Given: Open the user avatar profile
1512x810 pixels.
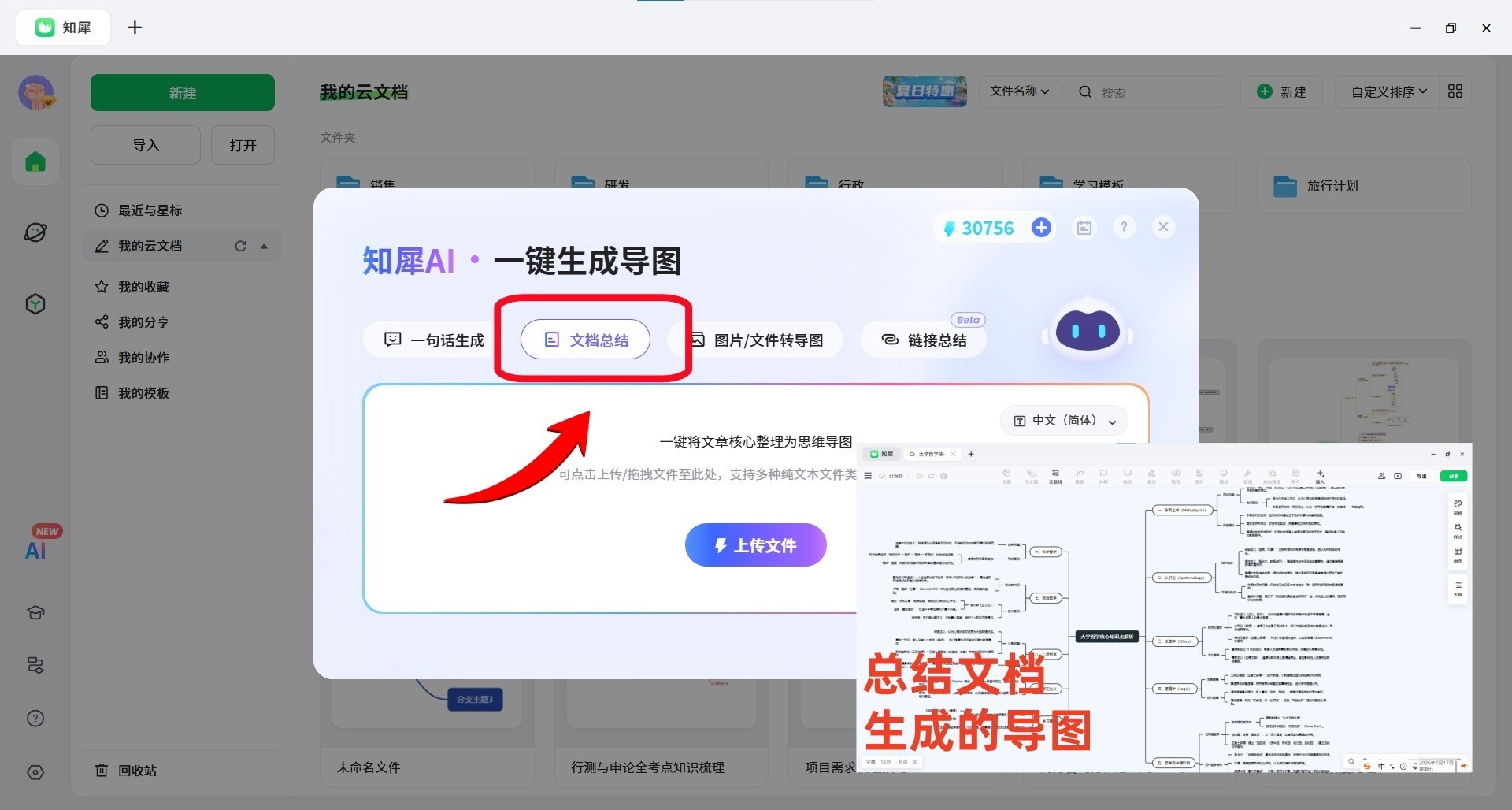Looking at the screenshot, I should (x=36, y=93).
